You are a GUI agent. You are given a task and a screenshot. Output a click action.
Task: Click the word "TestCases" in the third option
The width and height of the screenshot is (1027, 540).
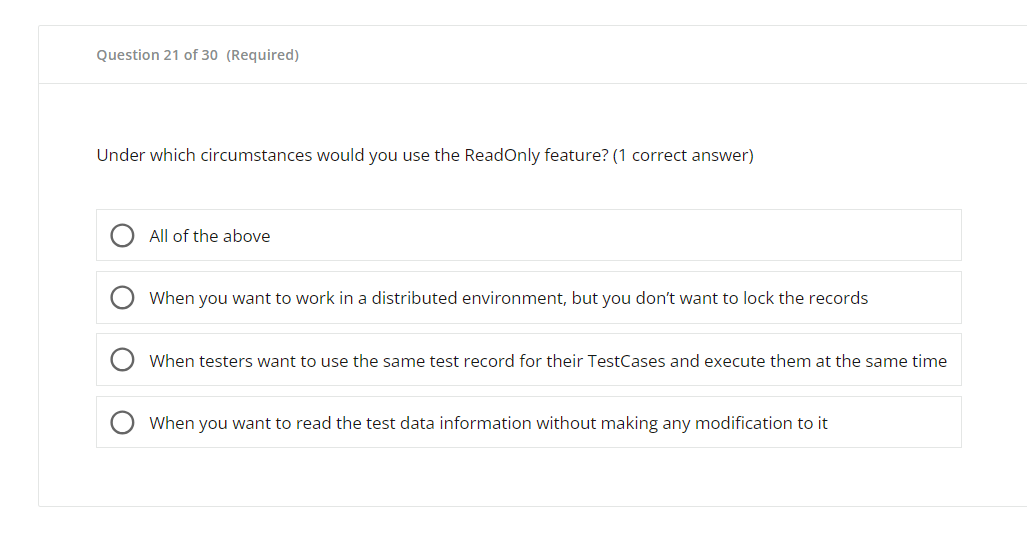pyautogui.click(x=626, y=361)
